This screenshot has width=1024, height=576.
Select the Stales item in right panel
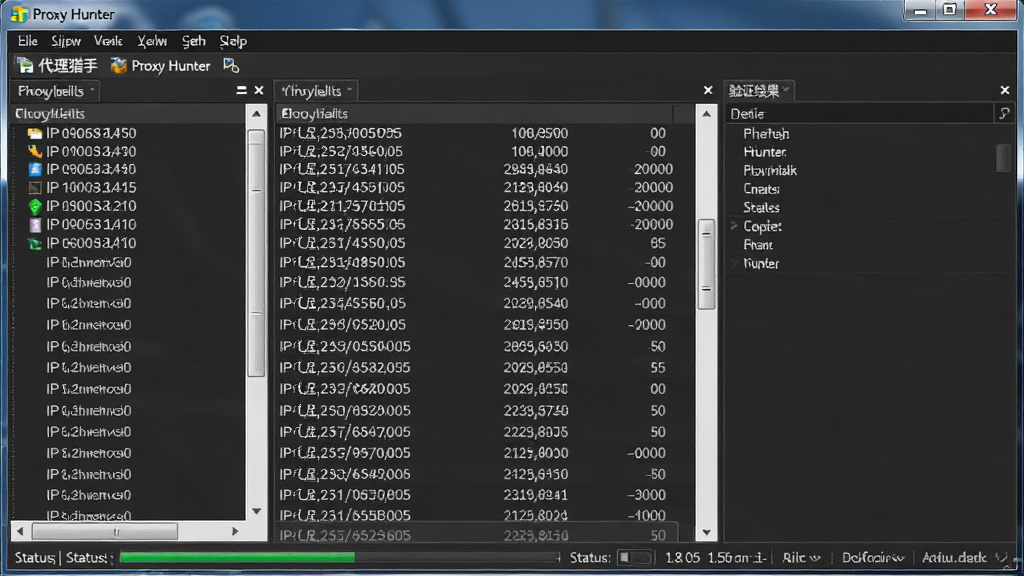[x=761, y=208]
